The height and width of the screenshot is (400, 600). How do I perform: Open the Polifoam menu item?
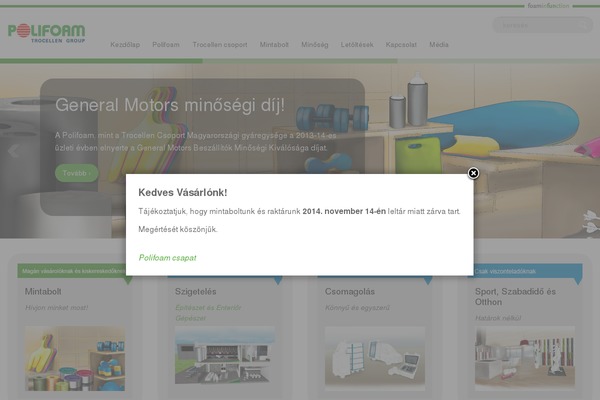pyautogui.click(x=166, y=45)
